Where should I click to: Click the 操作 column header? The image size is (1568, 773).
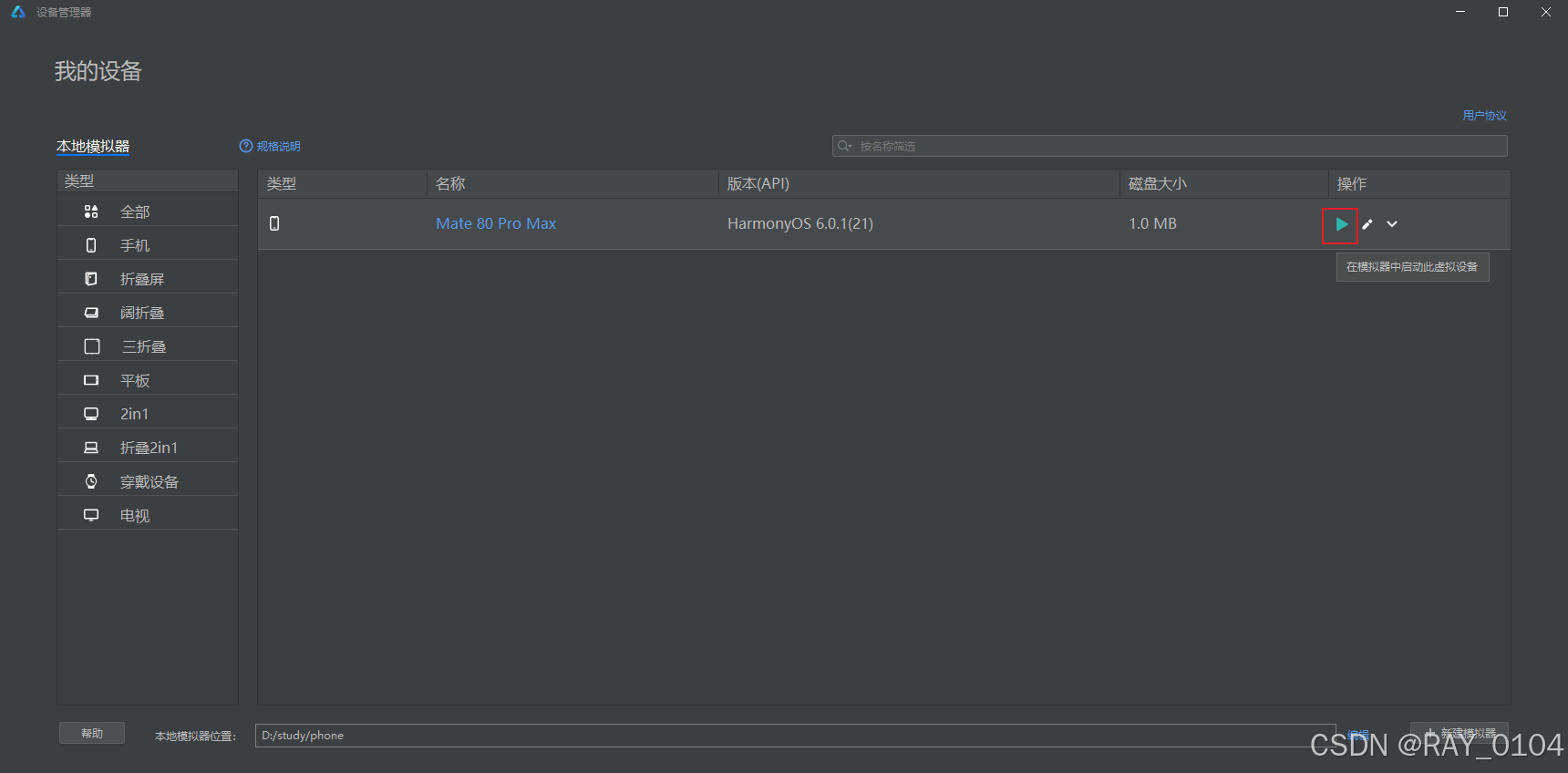(x=1418, y=183)
